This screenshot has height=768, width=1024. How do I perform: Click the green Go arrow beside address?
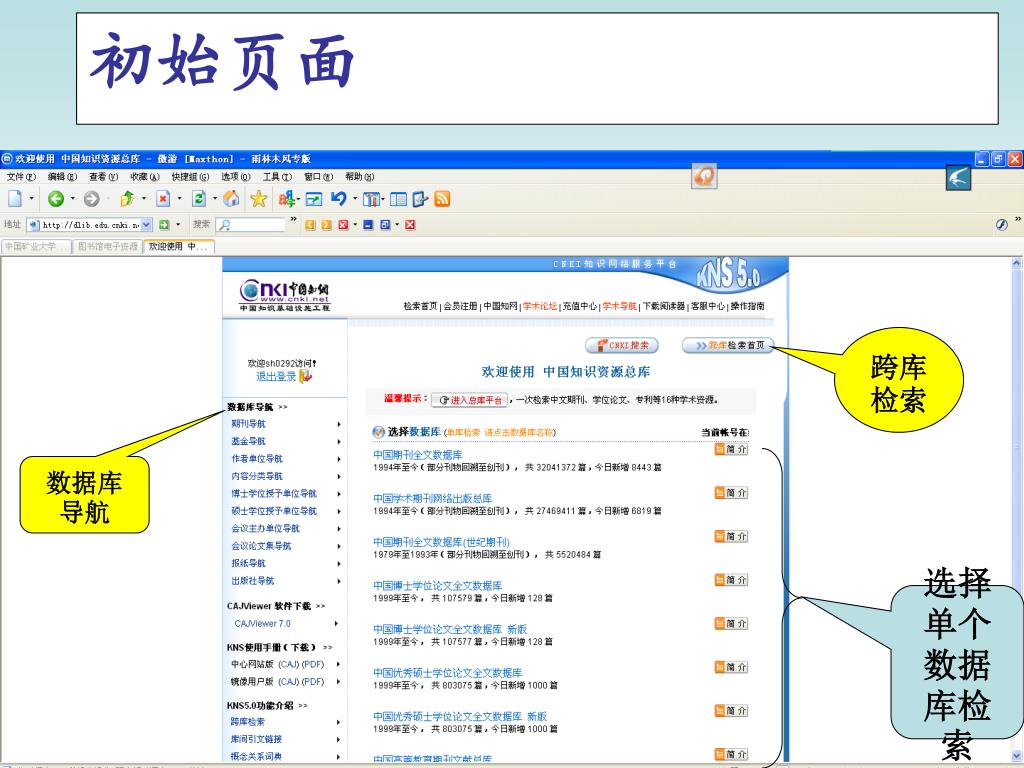click(164, 225)
